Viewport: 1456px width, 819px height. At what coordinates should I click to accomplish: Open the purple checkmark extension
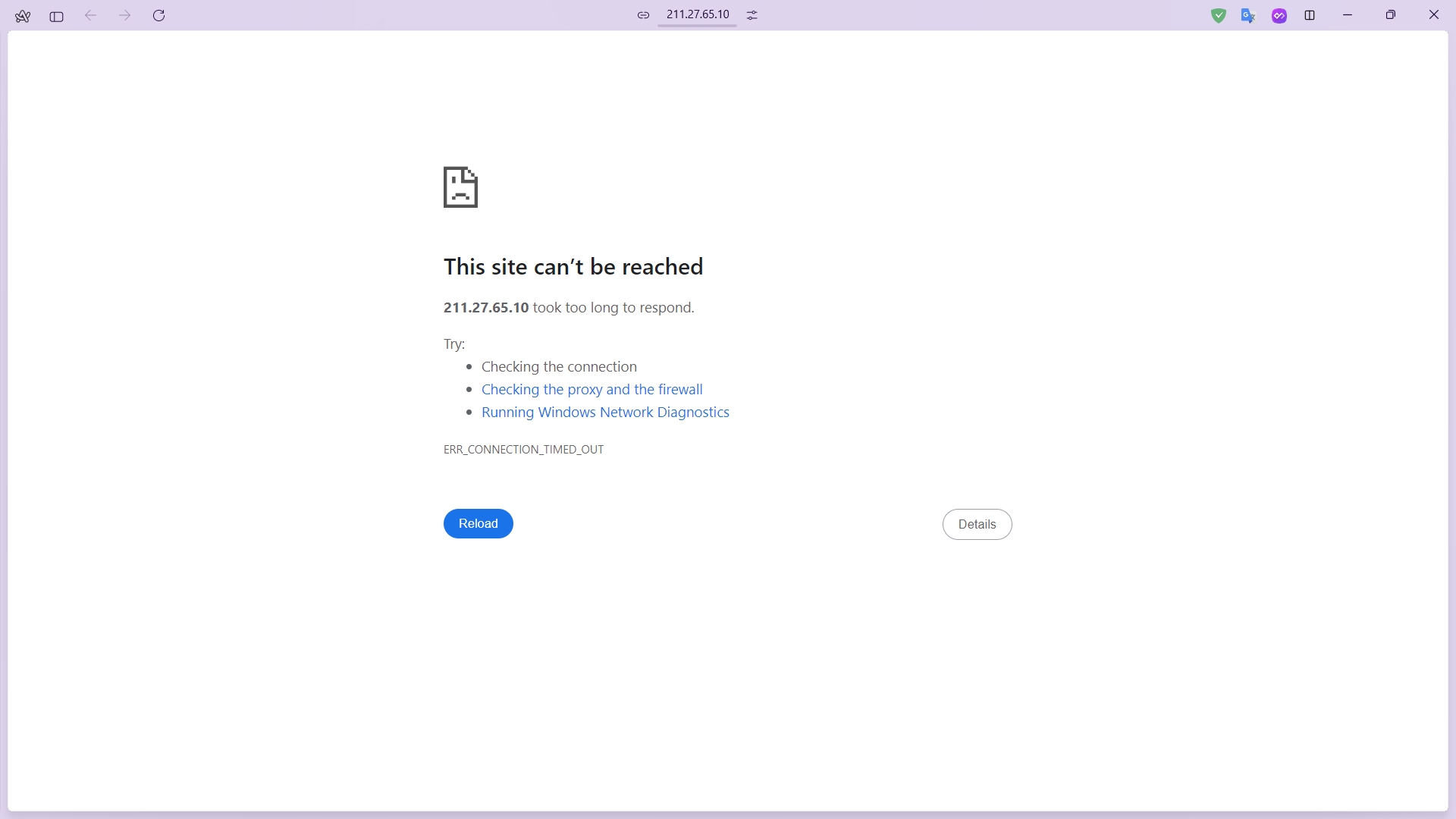pos(1279,15)
